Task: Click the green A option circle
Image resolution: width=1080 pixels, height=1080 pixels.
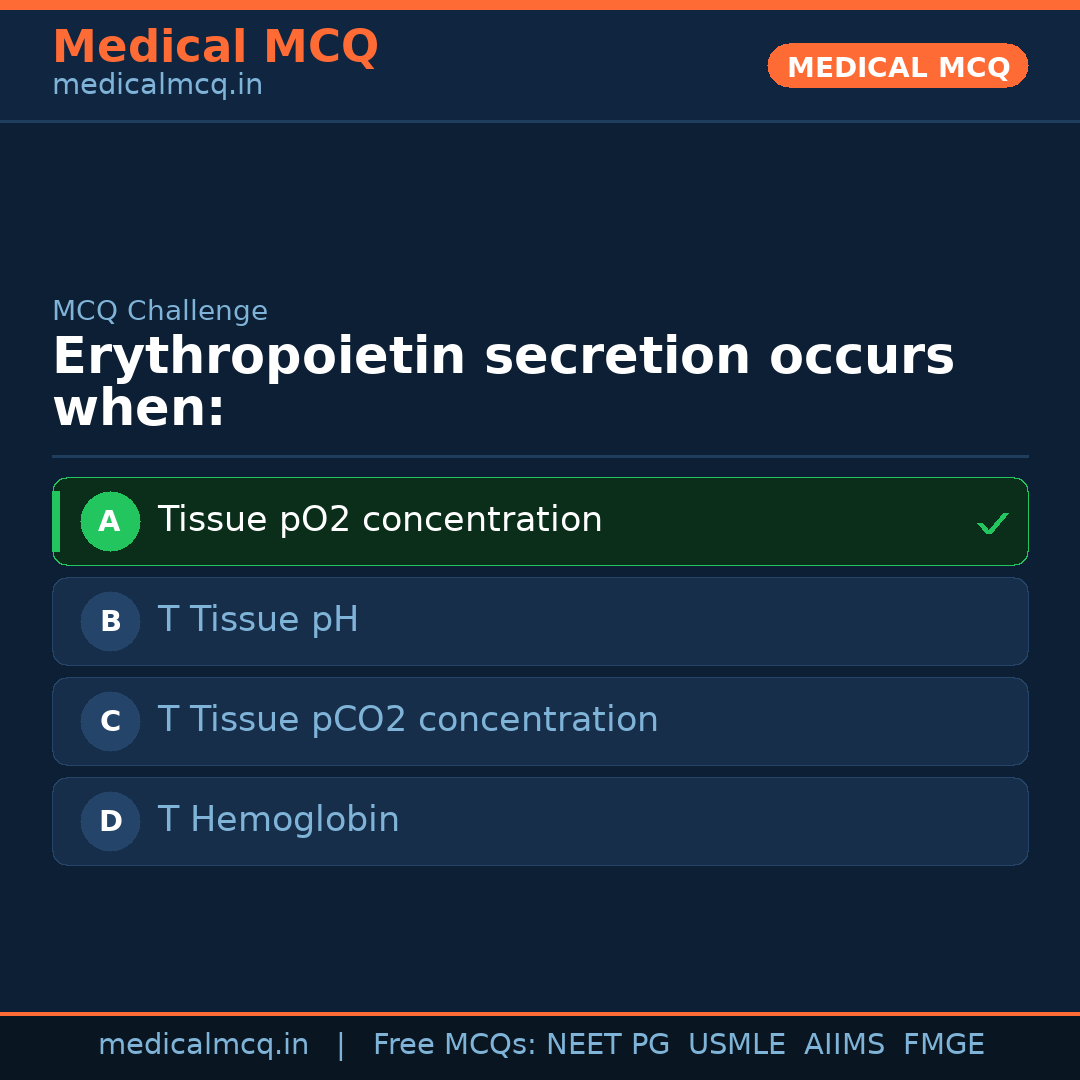Action: pos(110,521)
